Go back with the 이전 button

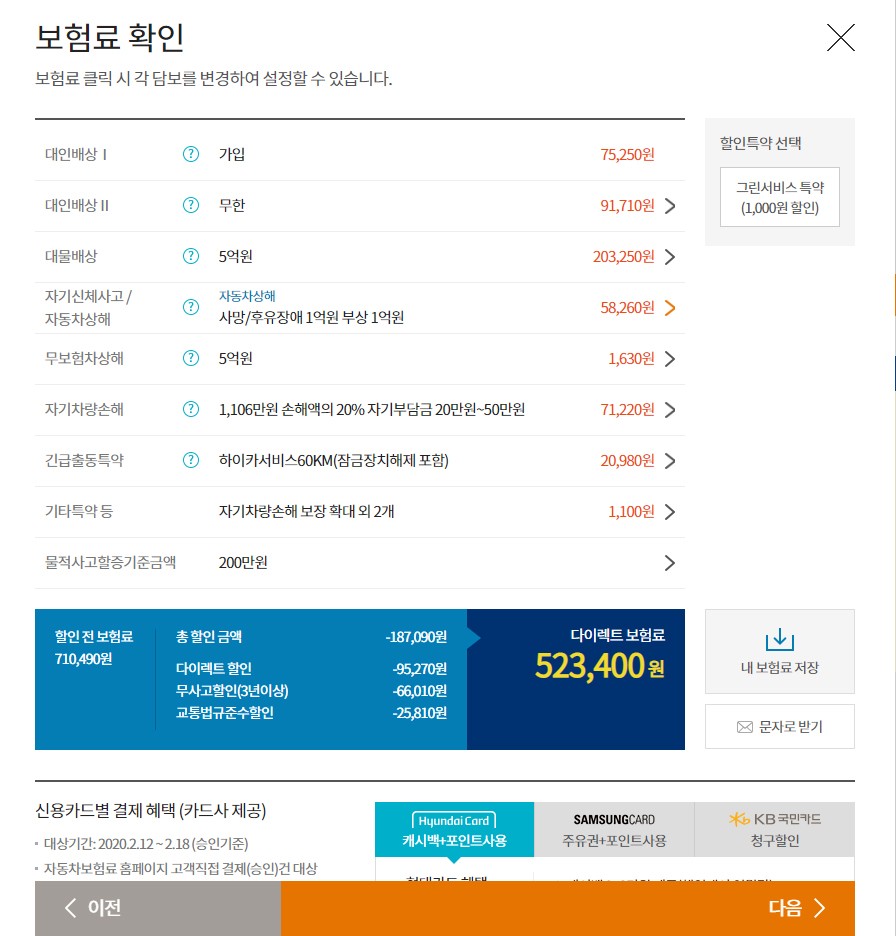158,908
